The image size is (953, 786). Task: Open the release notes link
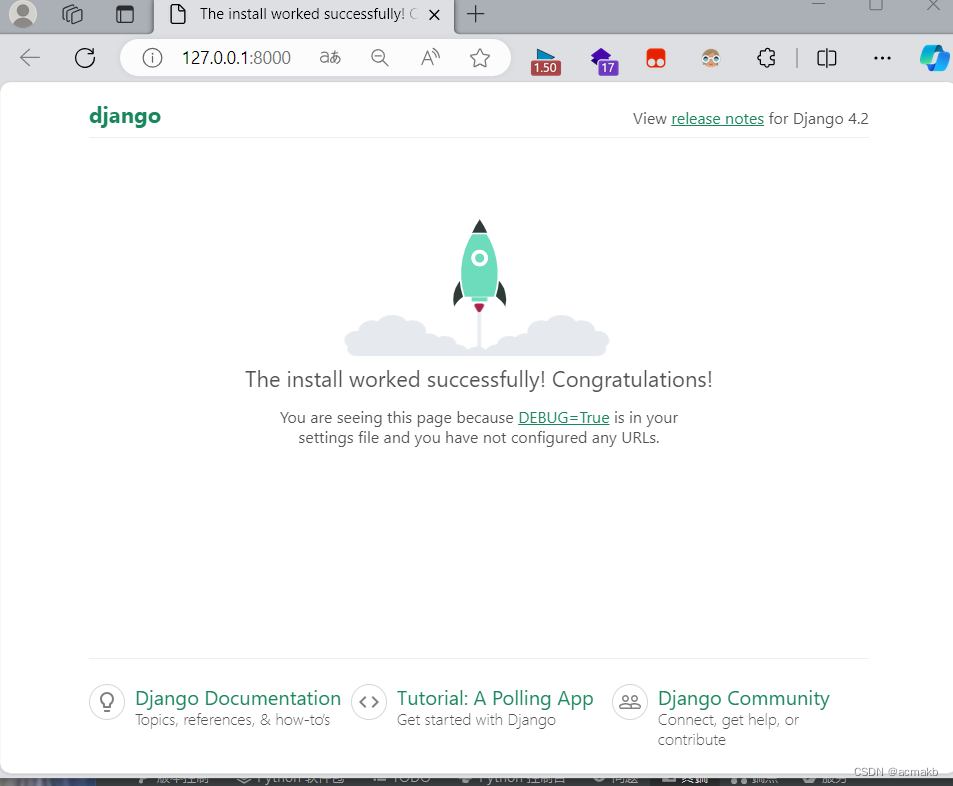click(x=717, y=119)
